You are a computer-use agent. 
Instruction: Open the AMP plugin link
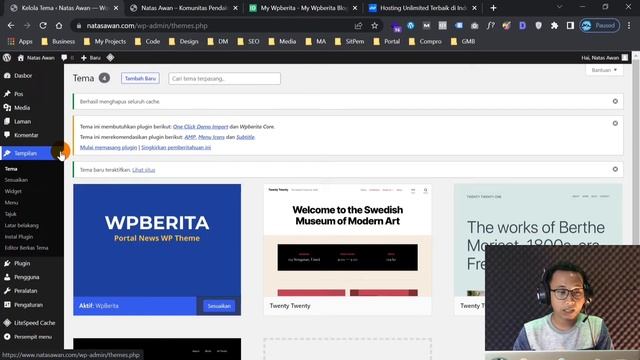(x=190, y=137)
